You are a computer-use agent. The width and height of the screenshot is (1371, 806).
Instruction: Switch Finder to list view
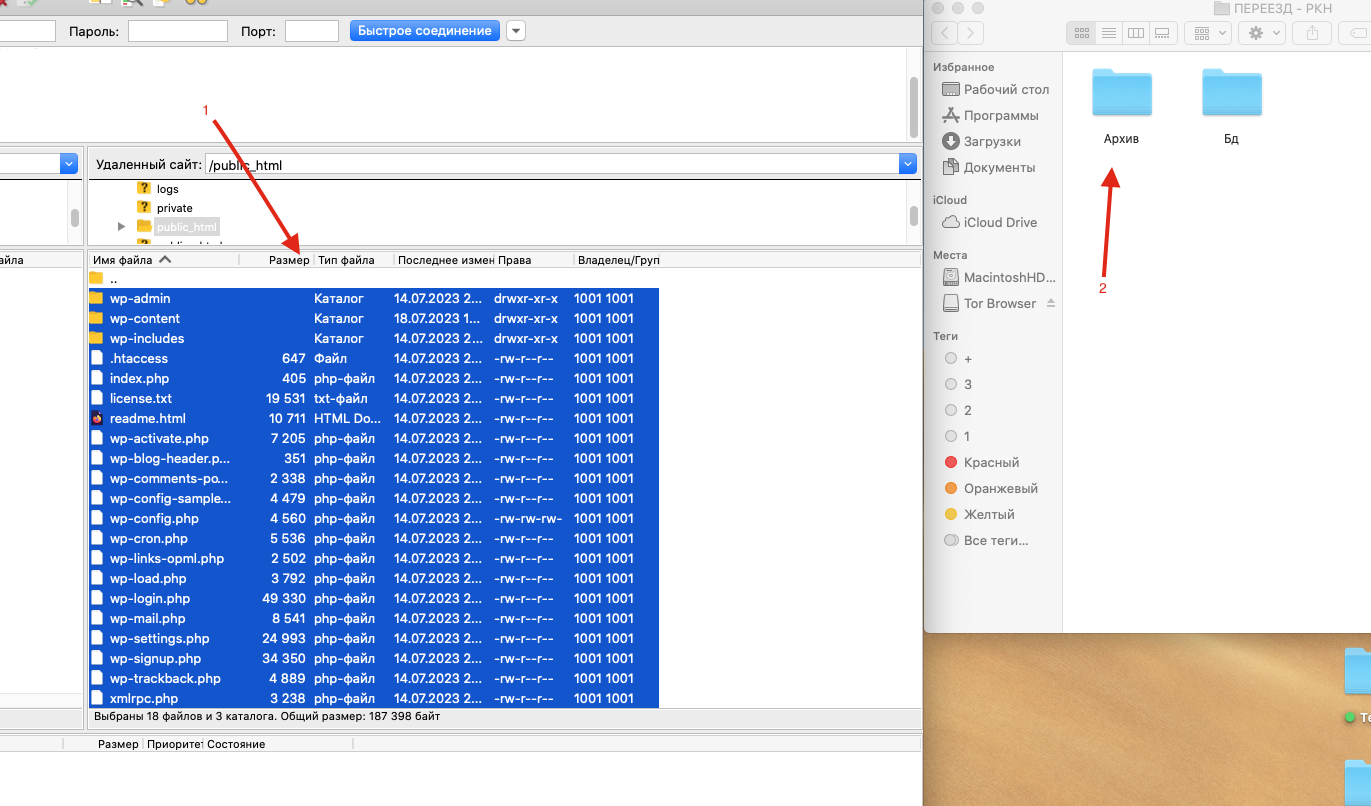click(1108, 33)
